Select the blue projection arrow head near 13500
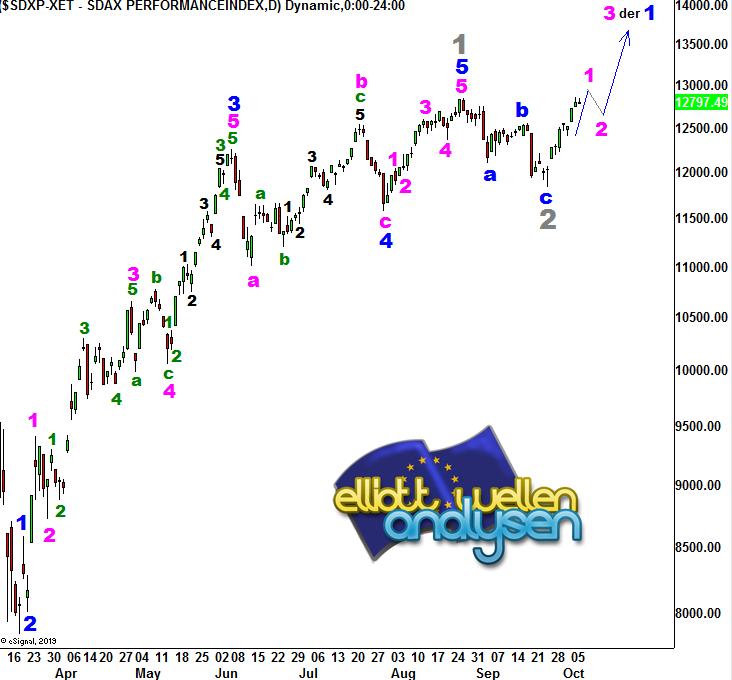This screenshot has height=680, width=732. [x=627, y=35]
